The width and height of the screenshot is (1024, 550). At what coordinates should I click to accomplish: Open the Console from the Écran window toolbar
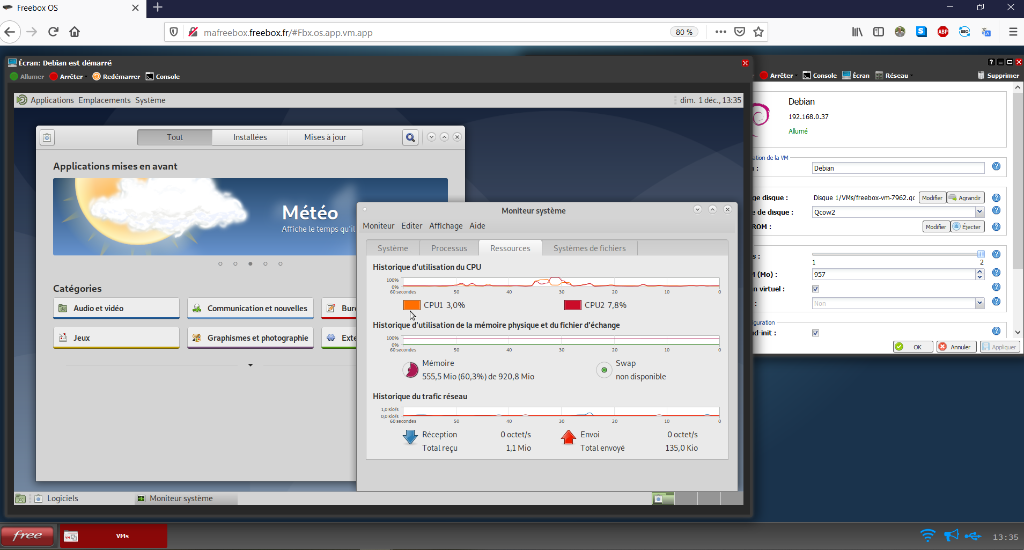point(162,76)
